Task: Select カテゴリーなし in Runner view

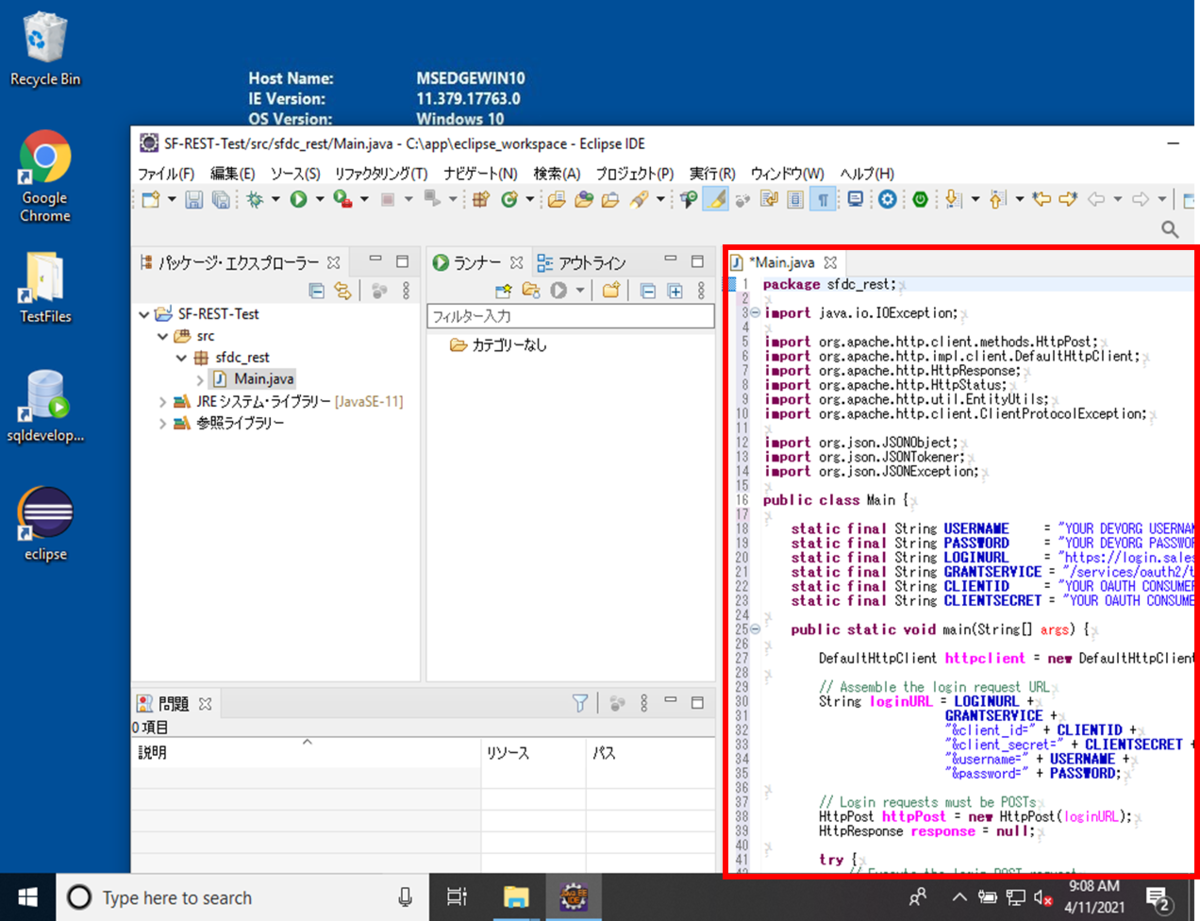Action: (x=499, y=346)
